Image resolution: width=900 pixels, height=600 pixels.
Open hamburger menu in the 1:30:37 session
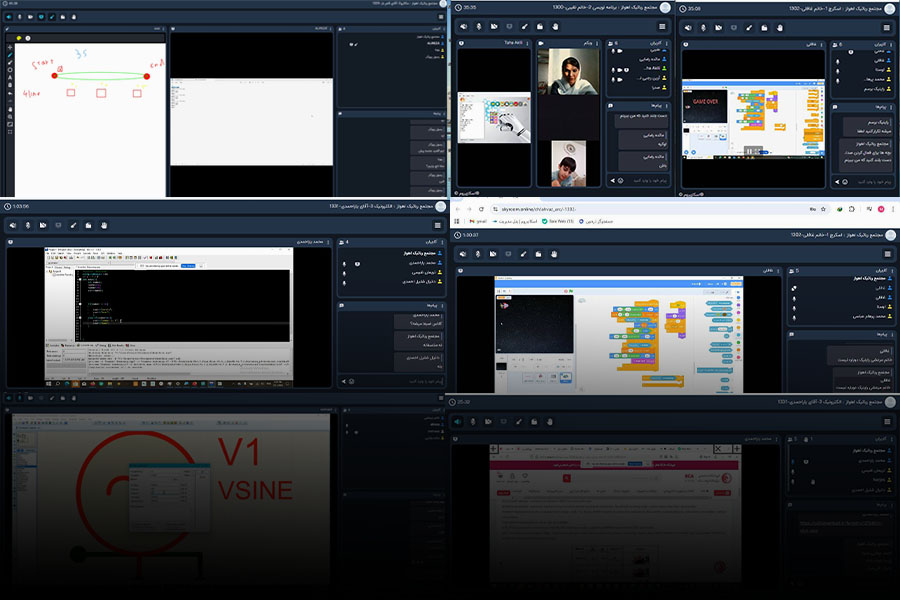[x=886, y=254]
